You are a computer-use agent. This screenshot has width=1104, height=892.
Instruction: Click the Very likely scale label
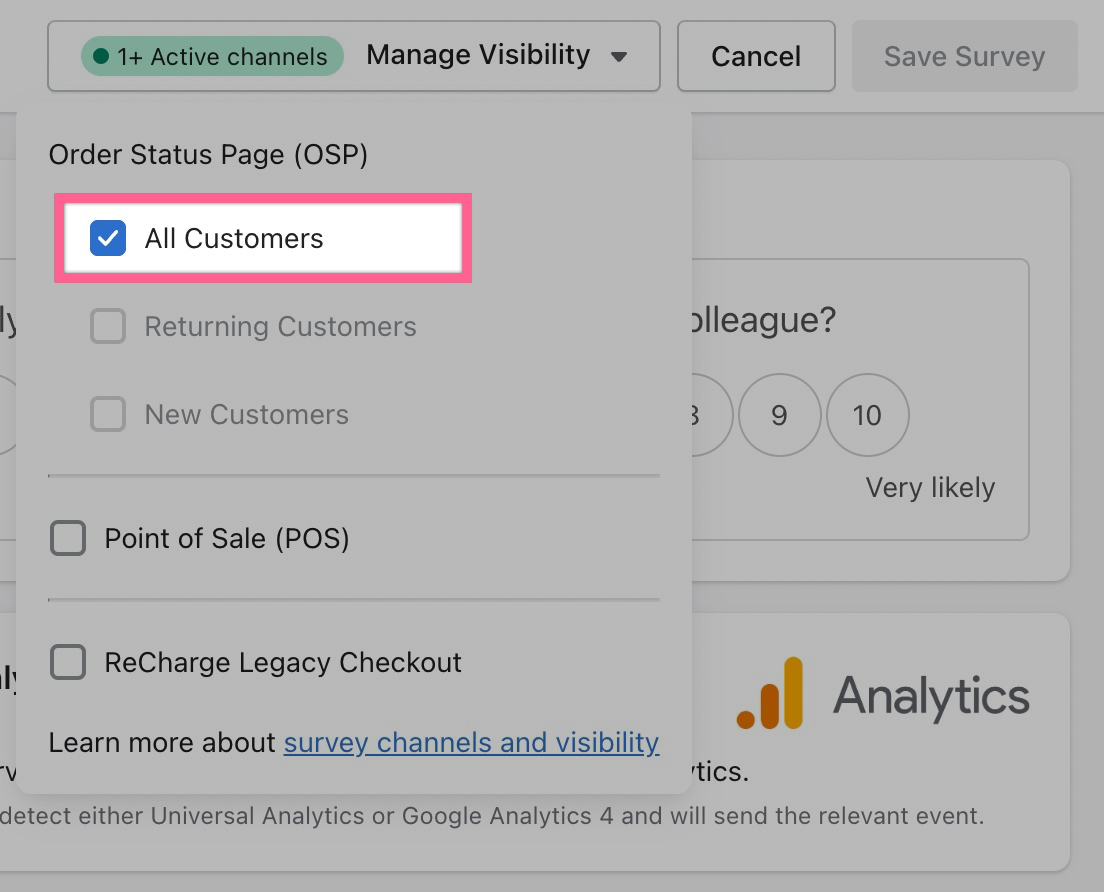tap(930, 488)
